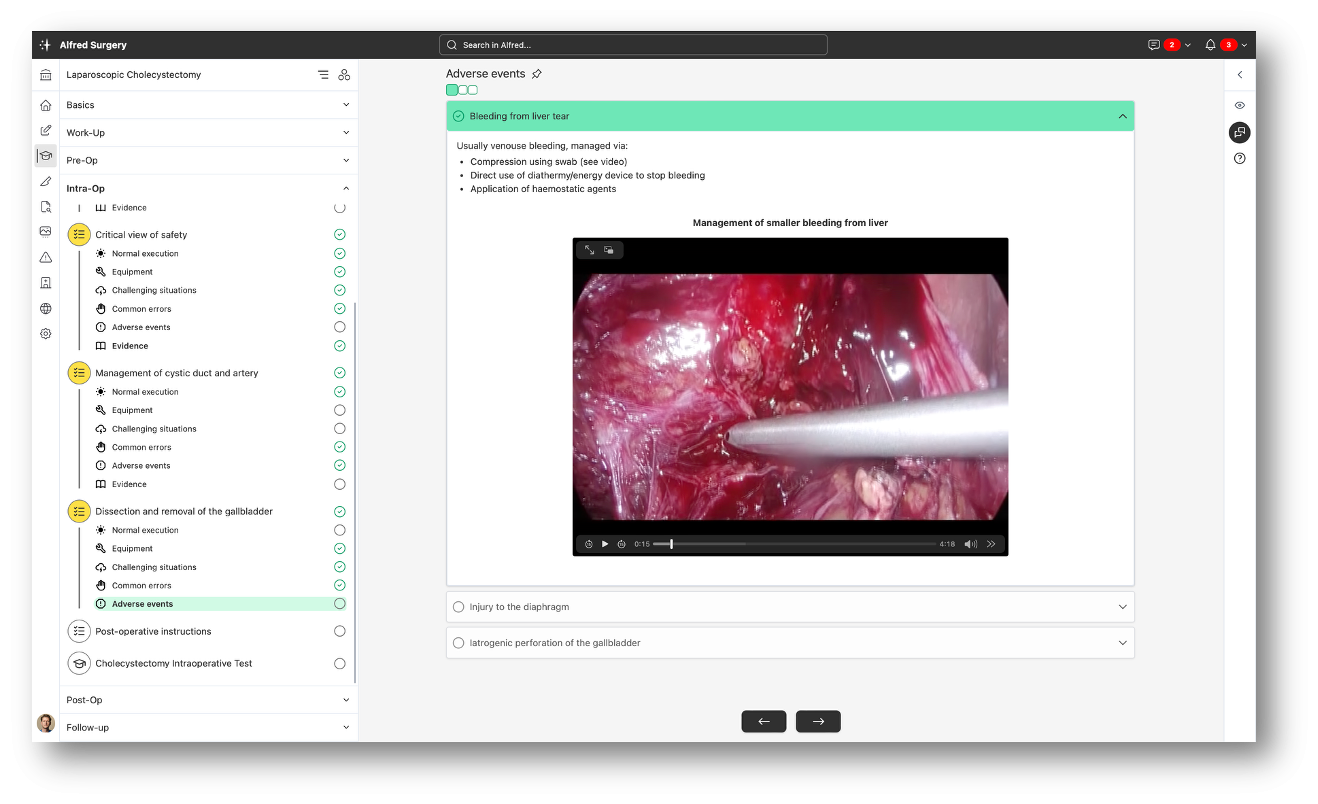Click the Search in Alfred field
Viewport: 1318px width, 804px height.
point(633,45)
